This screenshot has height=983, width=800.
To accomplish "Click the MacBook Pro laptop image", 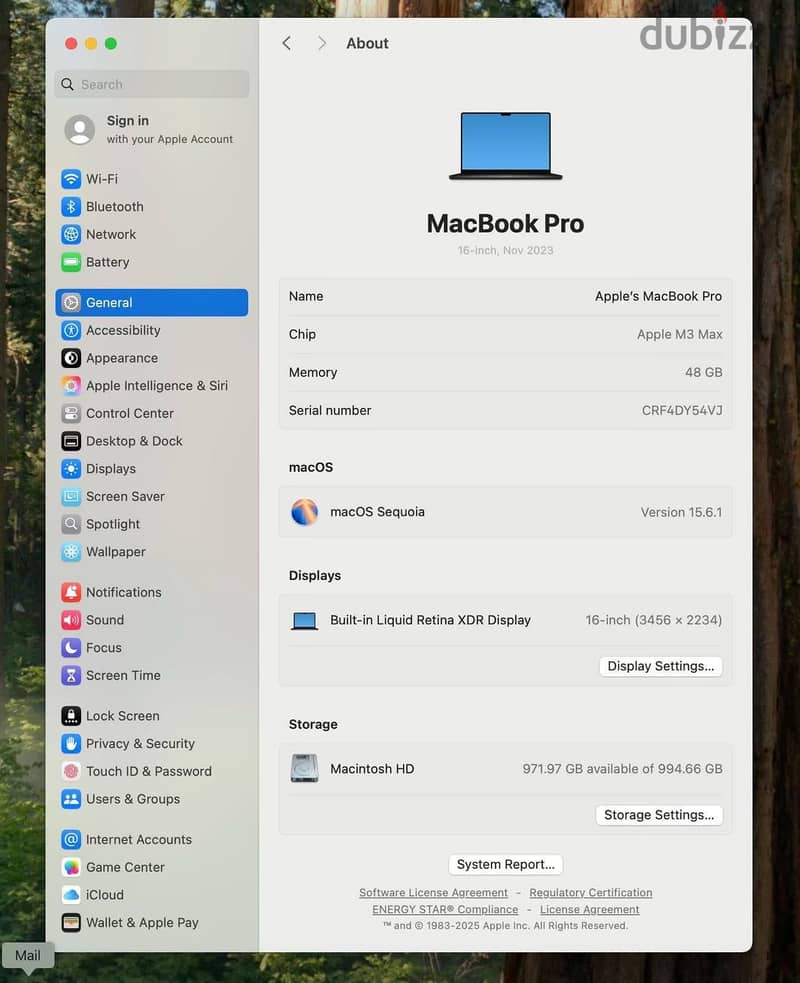I will click(x=505, y=145).
